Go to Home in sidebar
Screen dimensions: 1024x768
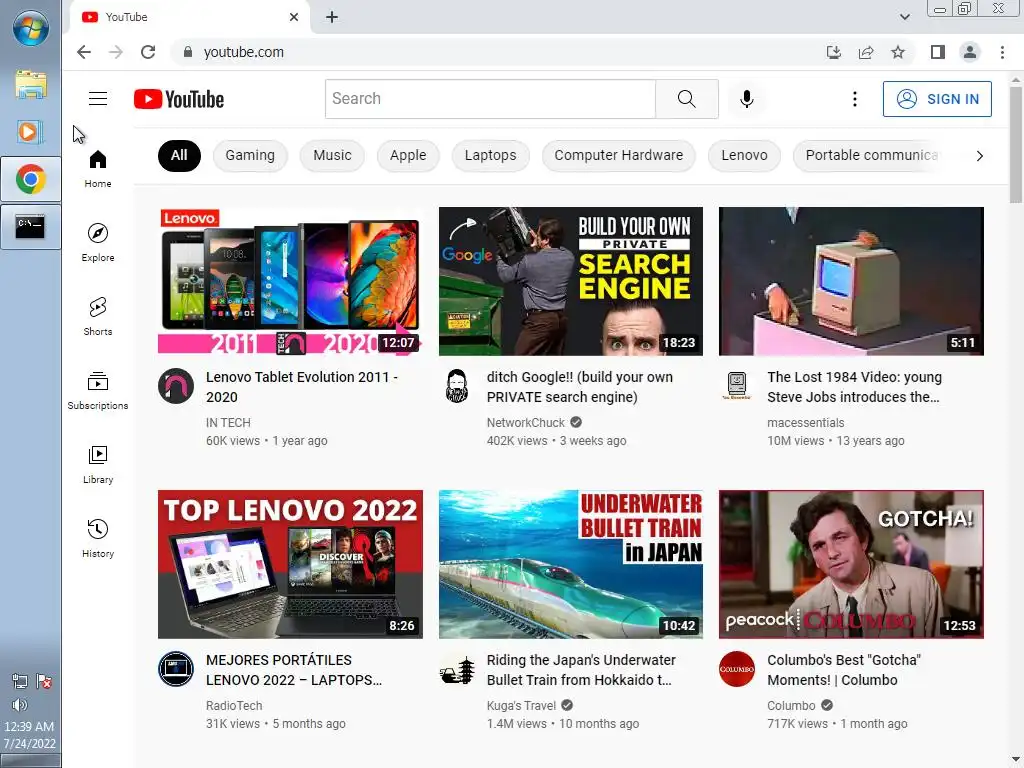click(98, 169)
